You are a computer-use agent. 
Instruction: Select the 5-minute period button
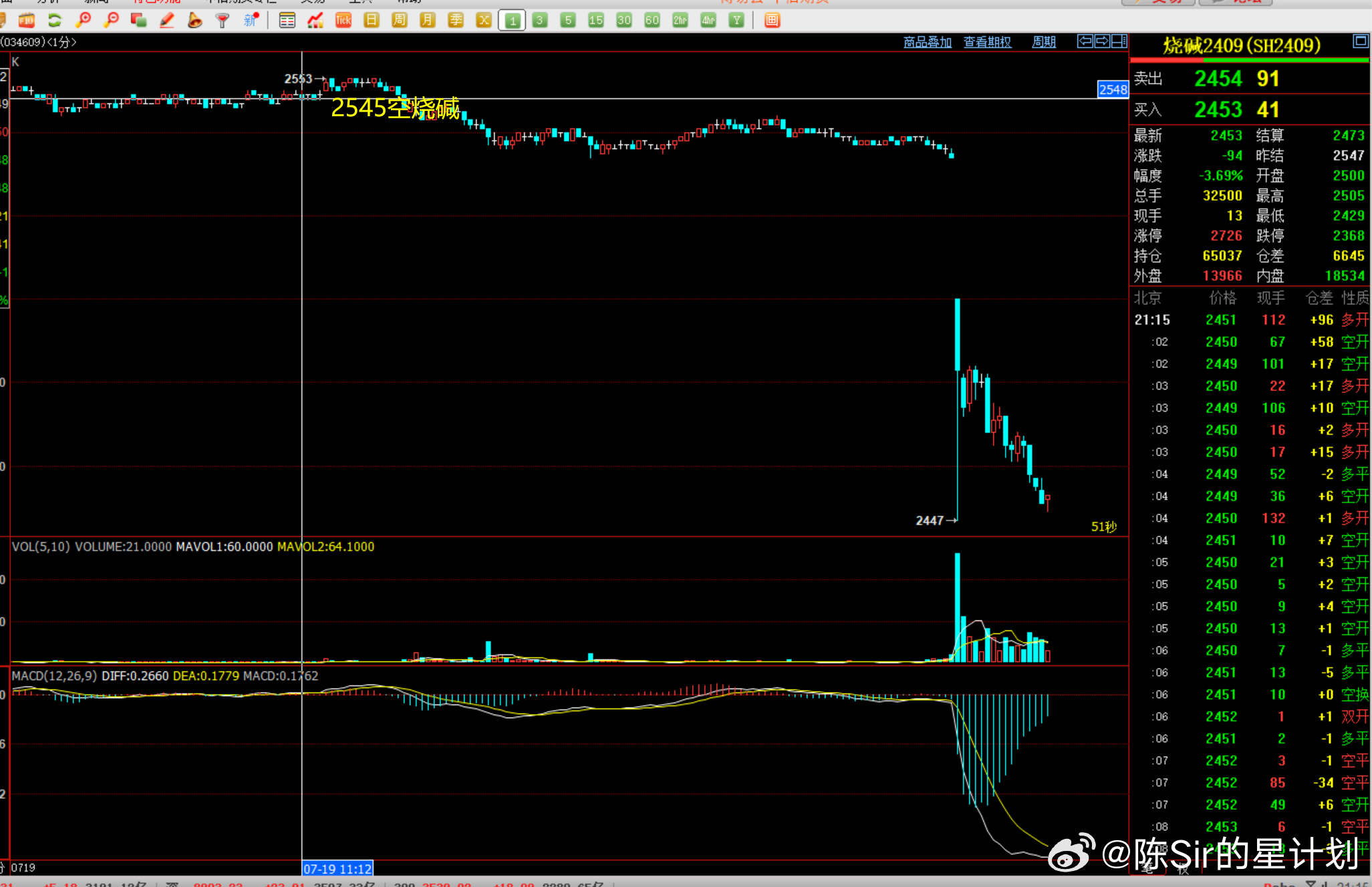(x=568, y=21)
